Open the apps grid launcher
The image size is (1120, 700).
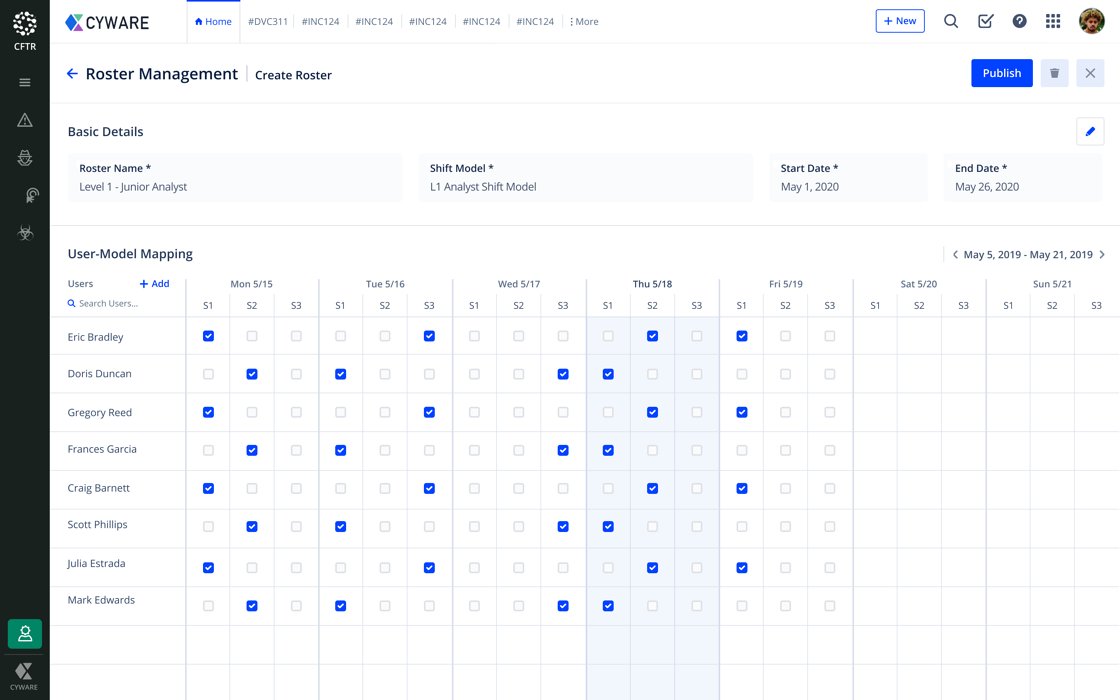[1053, 21]
